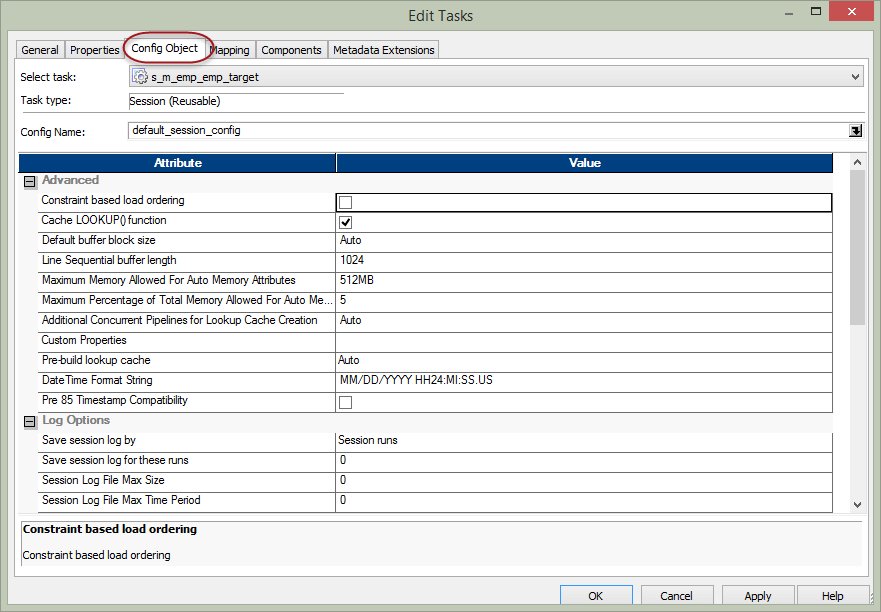The width and height of the screenshot is (881, 612).
Task: Collapse the Advanced attribute section
Action: click(29, 181)
